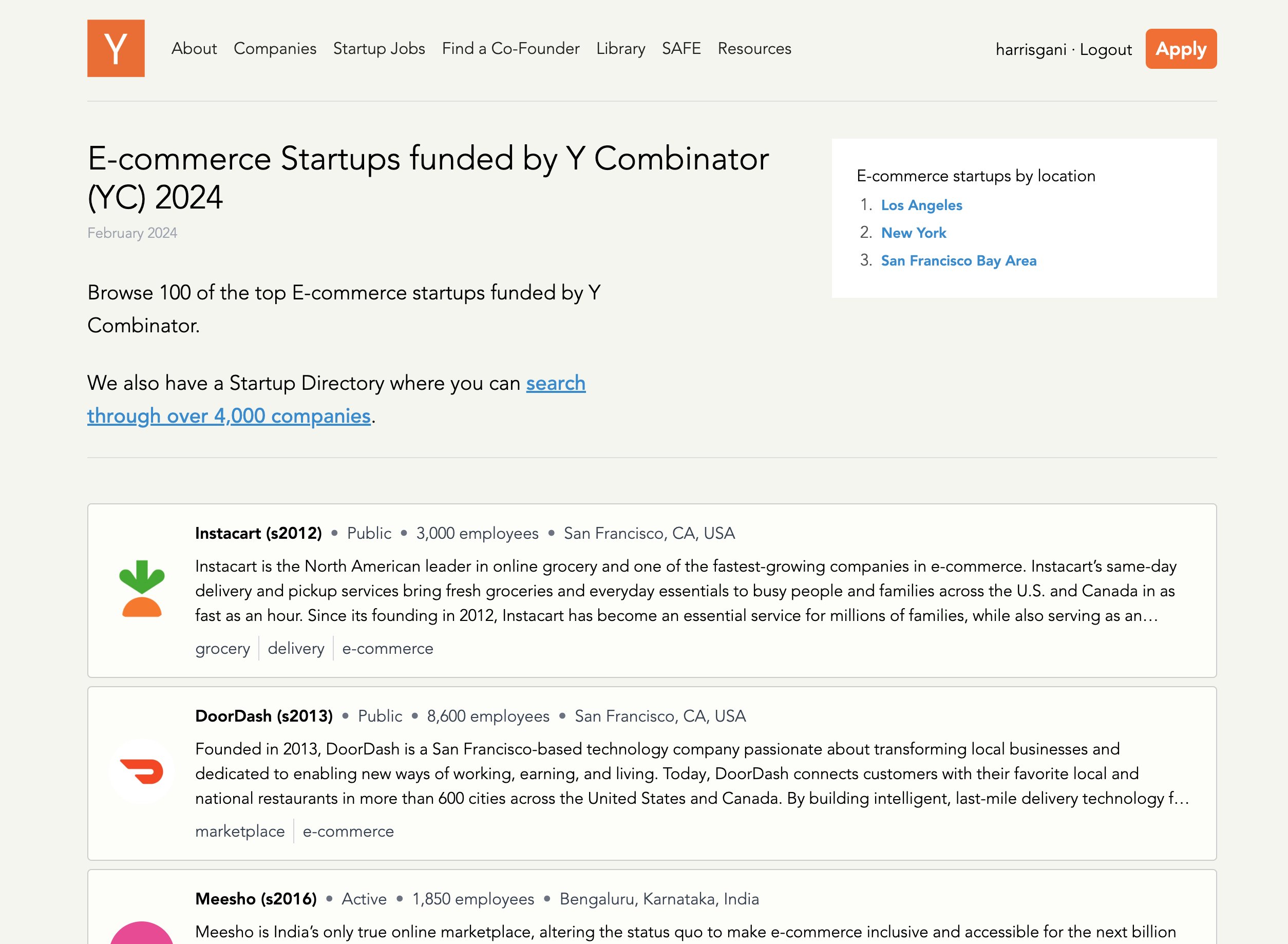Open the DoorDash logo

click(x=142, y=771)
